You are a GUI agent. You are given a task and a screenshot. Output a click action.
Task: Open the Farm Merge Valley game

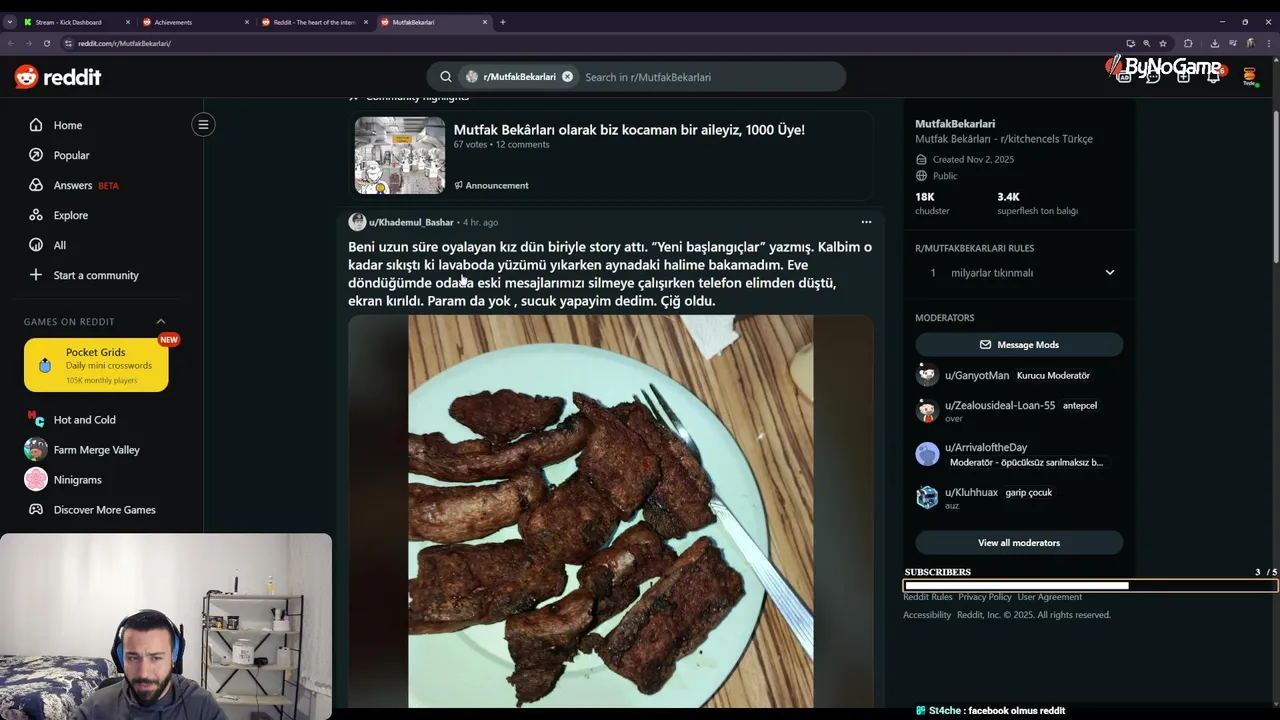point(96,450)
